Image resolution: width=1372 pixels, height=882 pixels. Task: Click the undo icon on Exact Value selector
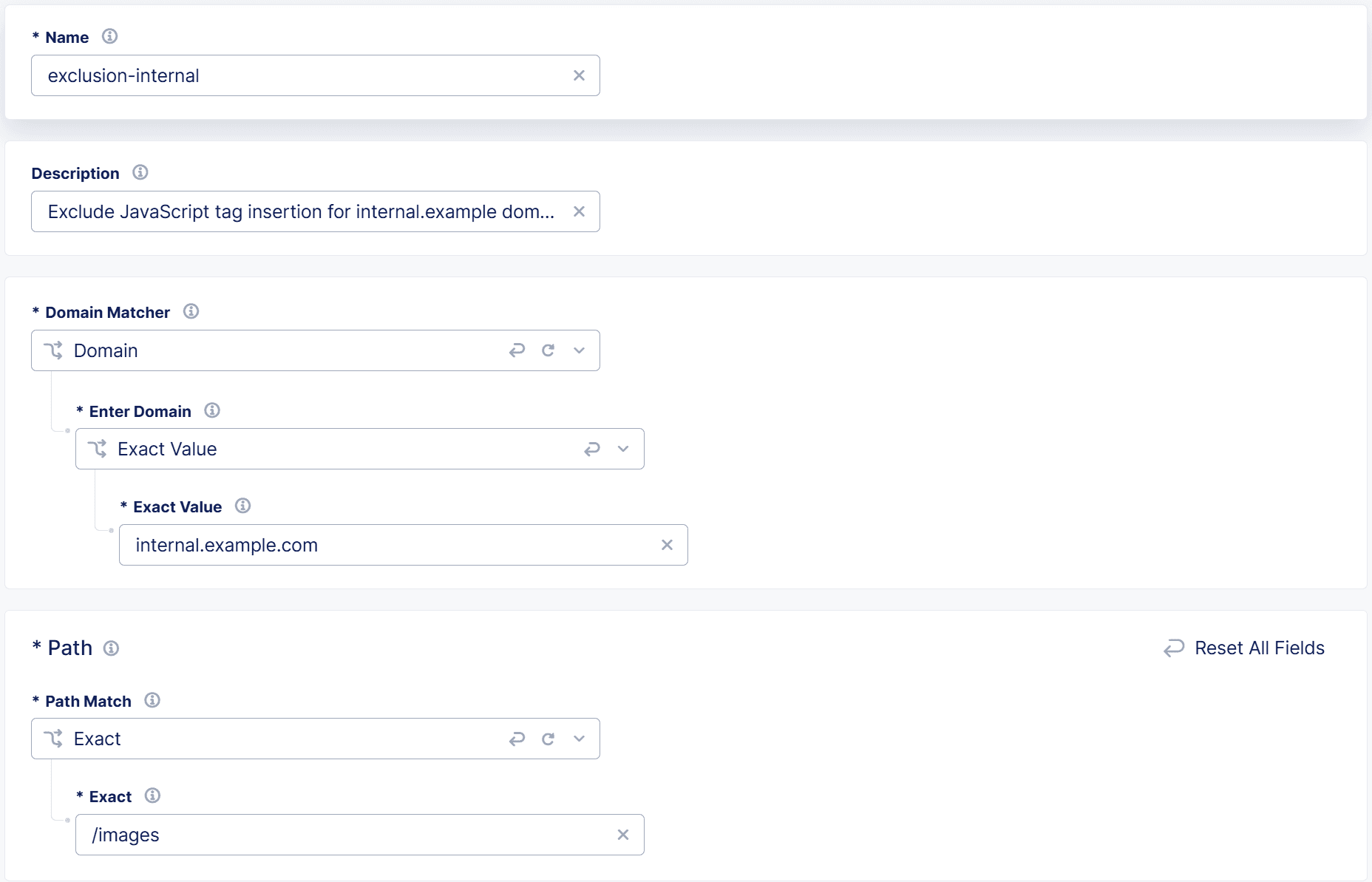pyautogui.click(x=592, y=449)
